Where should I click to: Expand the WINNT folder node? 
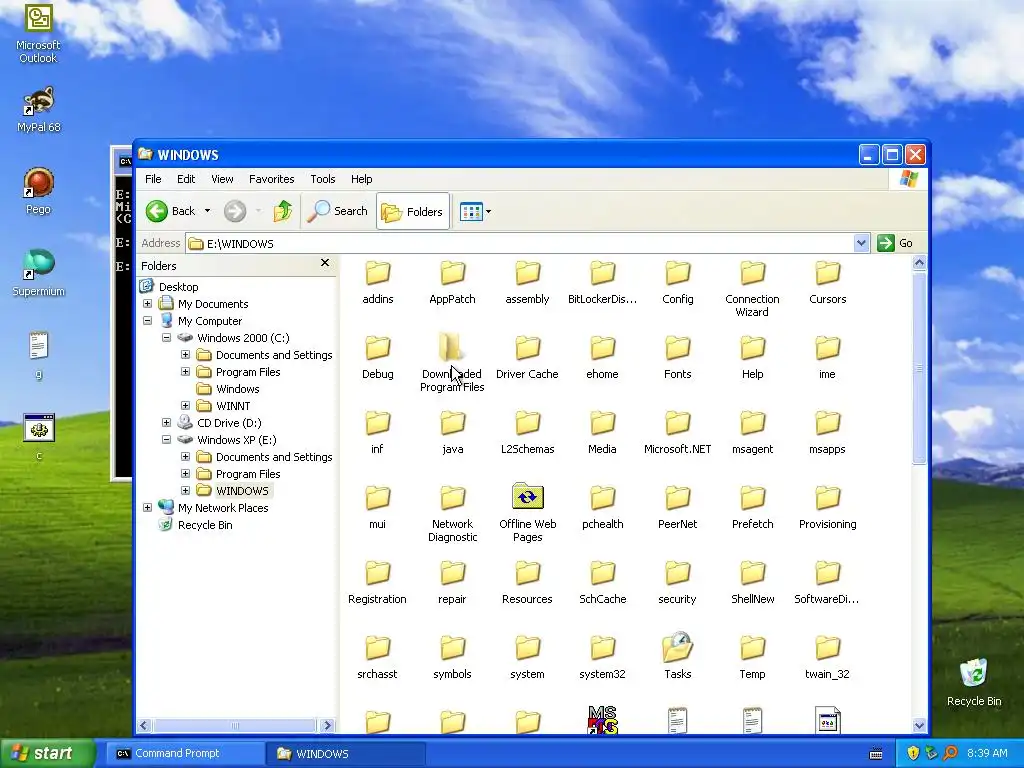185,406
